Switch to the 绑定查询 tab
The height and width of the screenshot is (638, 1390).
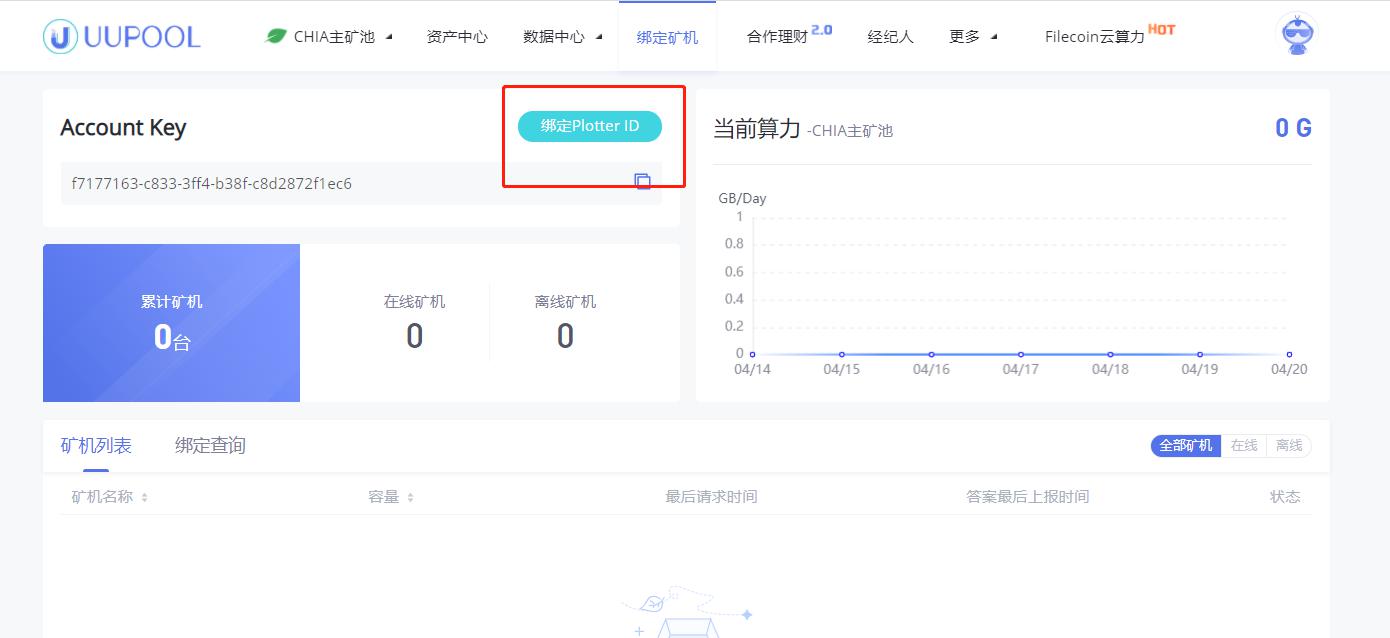(x=210, y=446)
